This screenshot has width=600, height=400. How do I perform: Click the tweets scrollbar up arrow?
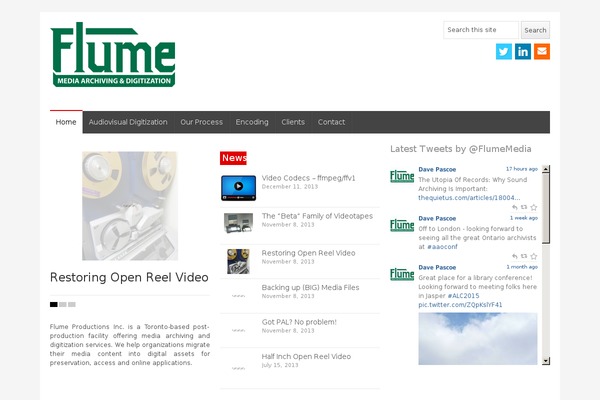click(546, 169)
